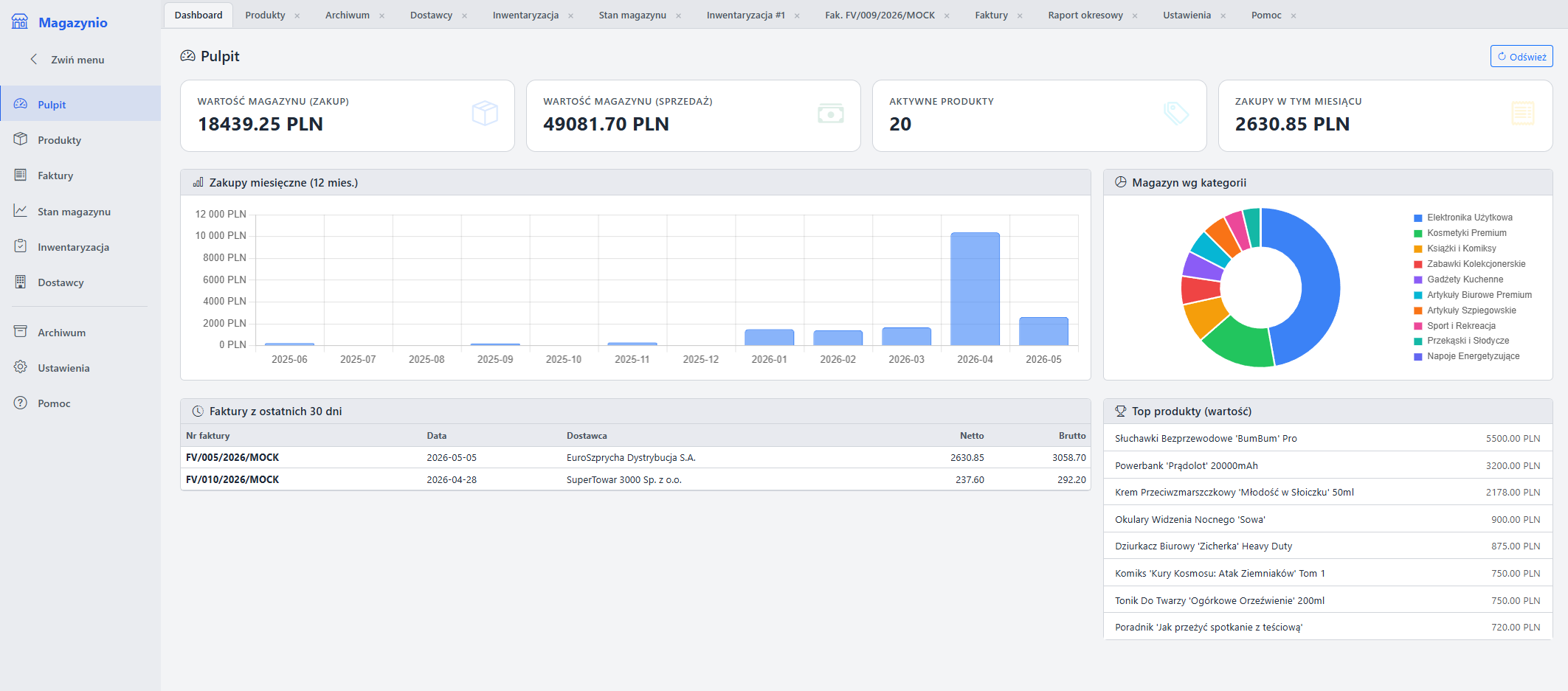This screenshot has width=1568, height=691.
Task: Toggle Gadżety Kuchenne legend entry
Action: coord(1458,279)
